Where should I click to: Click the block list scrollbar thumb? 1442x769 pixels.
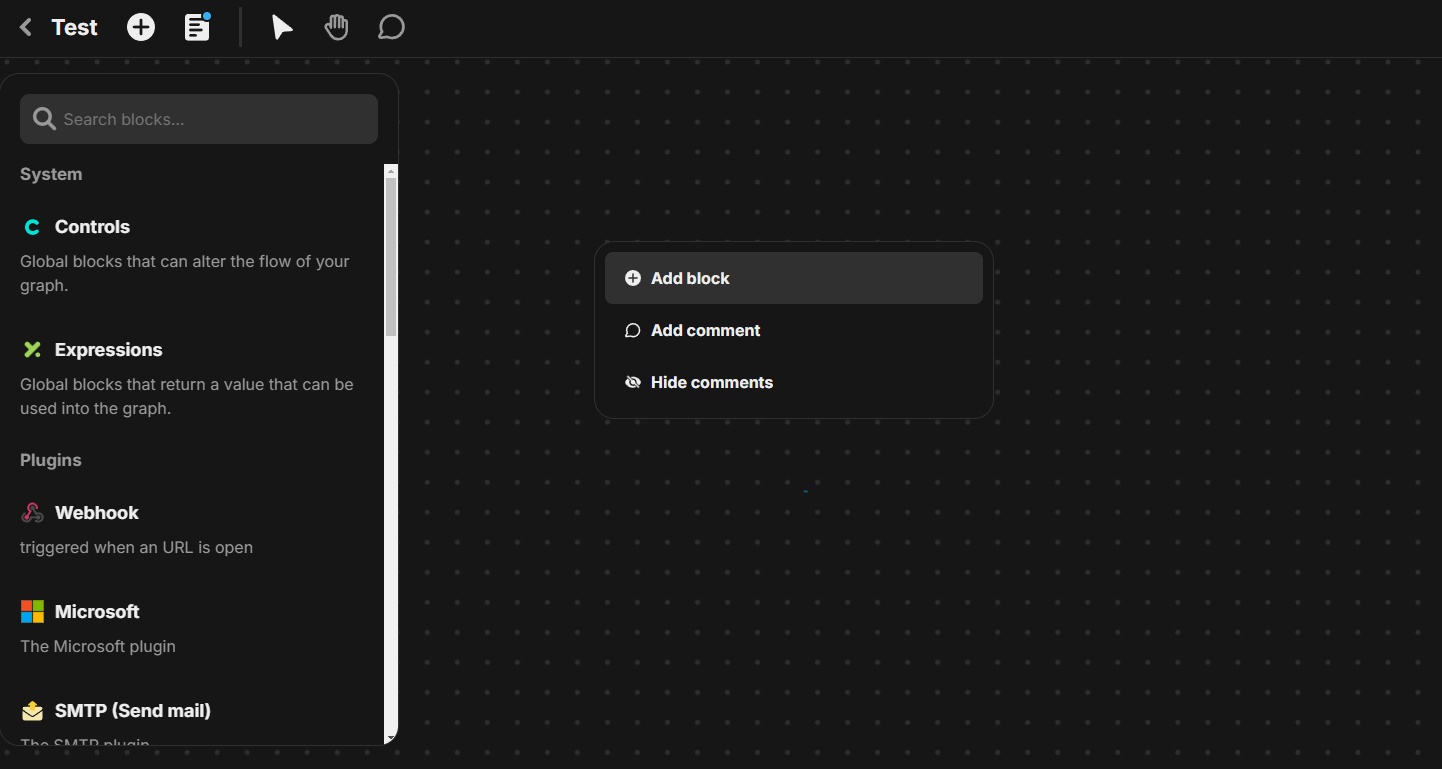[391, 257]
